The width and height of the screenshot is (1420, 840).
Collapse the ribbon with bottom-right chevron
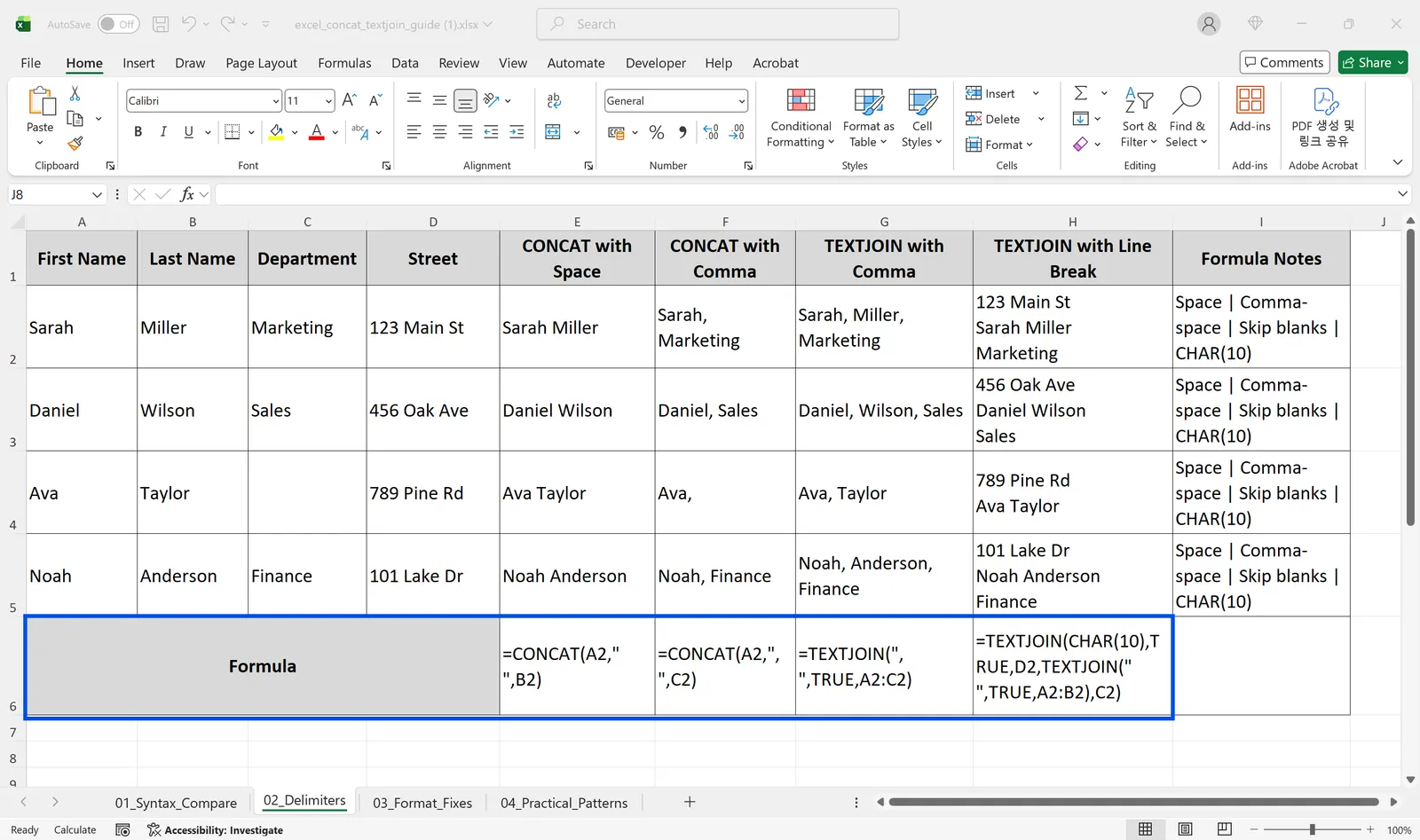[x=1398, y=162]
